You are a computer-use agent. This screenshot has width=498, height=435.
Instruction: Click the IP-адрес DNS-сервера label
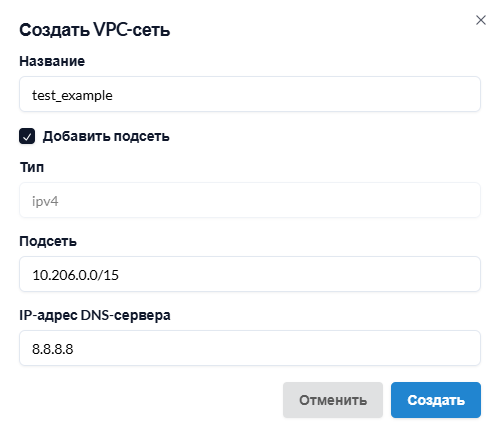click(x=95, y=315)
